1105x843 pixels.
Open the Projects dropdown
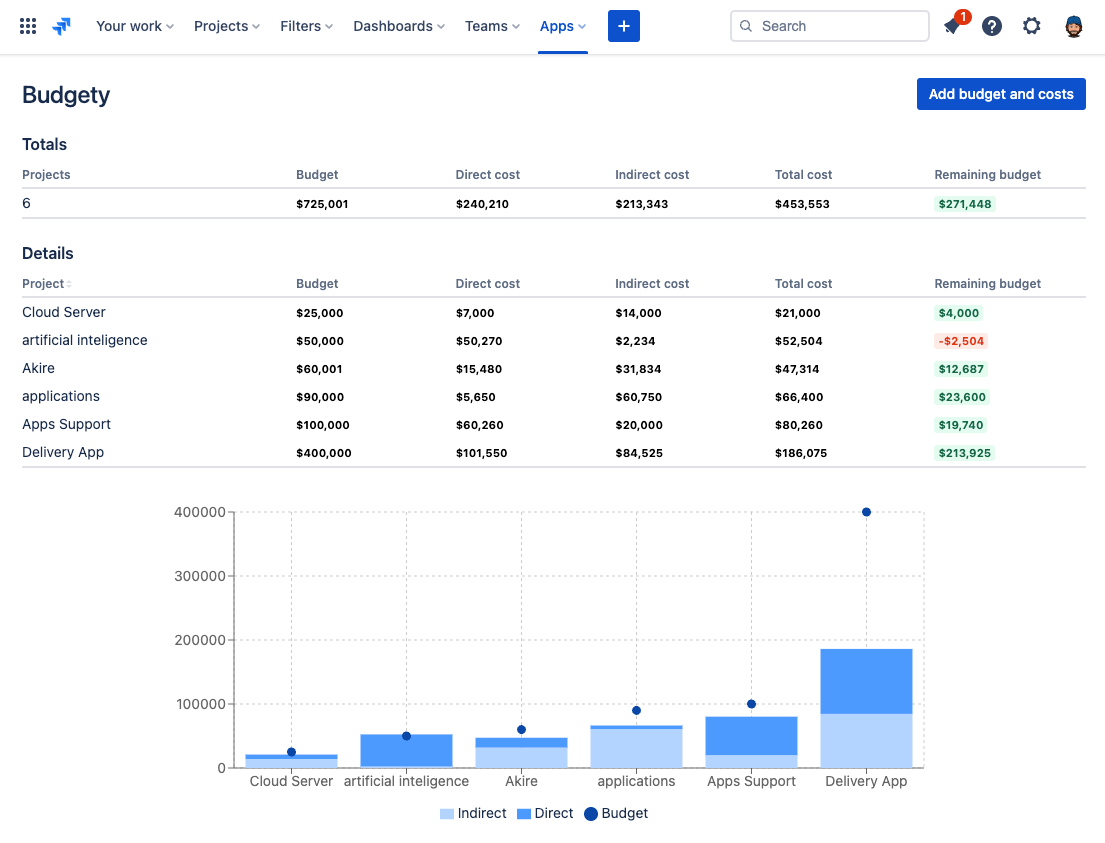[x=226, y=26]
